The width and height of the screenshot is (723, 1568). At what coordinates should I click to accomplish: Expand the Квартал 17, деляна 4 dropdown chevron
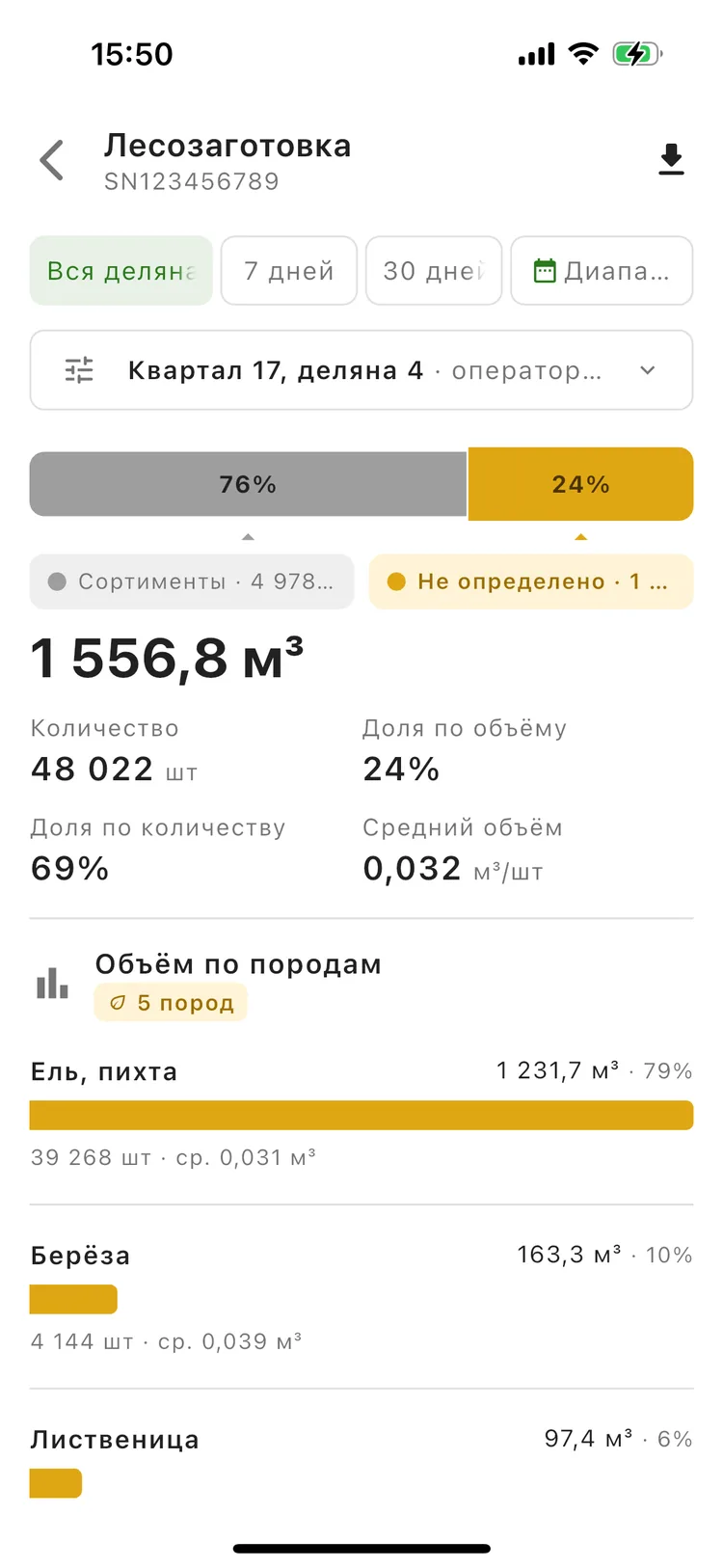pos(648,370)
